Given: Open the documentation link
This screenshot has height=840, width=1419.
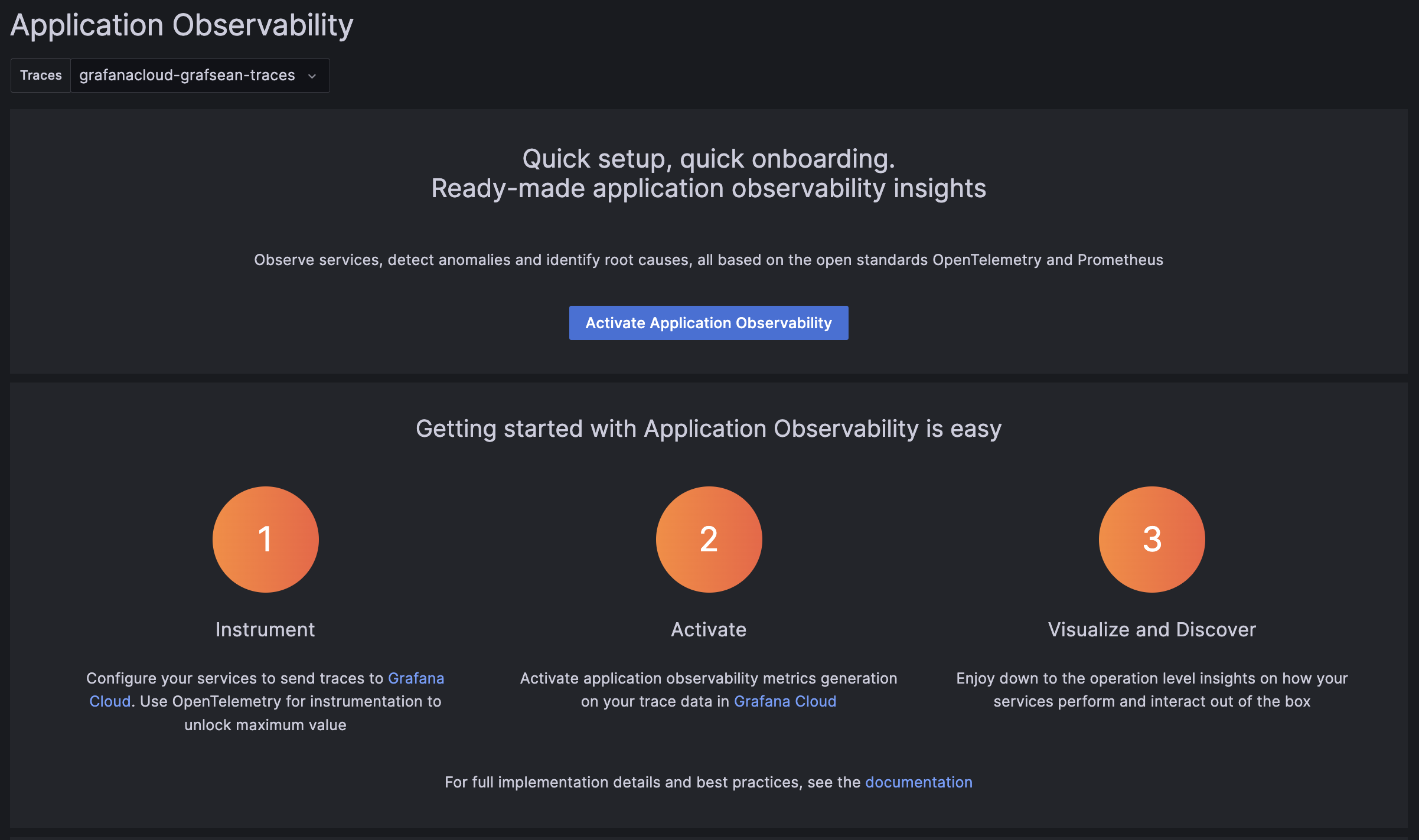Looking at the screenshot, I should click(x=918, y=782).
